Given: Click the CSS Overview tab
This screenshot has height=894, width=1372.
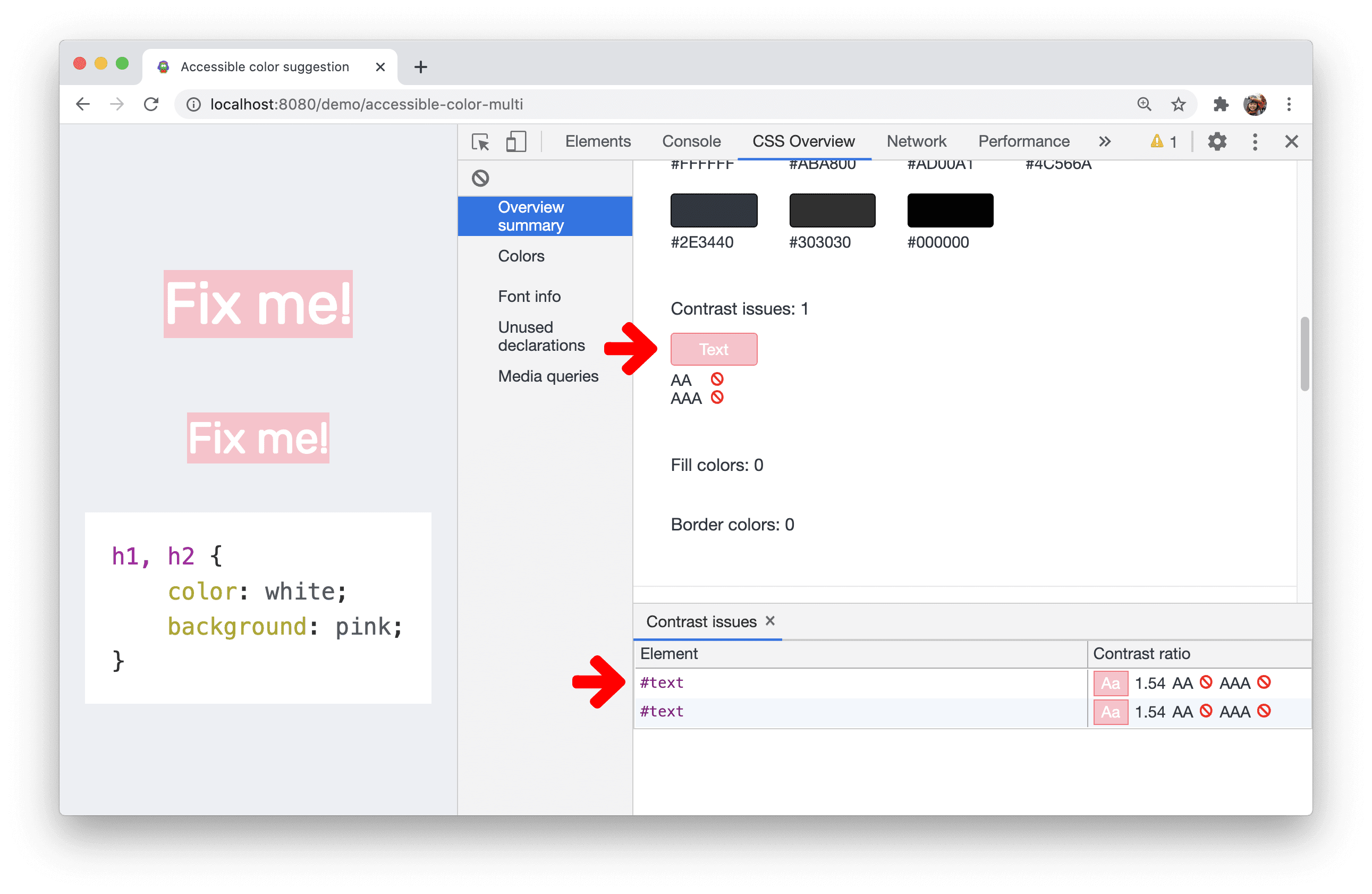Looking at the screenshot, I should pyautogui.click(x=805, y=140).
